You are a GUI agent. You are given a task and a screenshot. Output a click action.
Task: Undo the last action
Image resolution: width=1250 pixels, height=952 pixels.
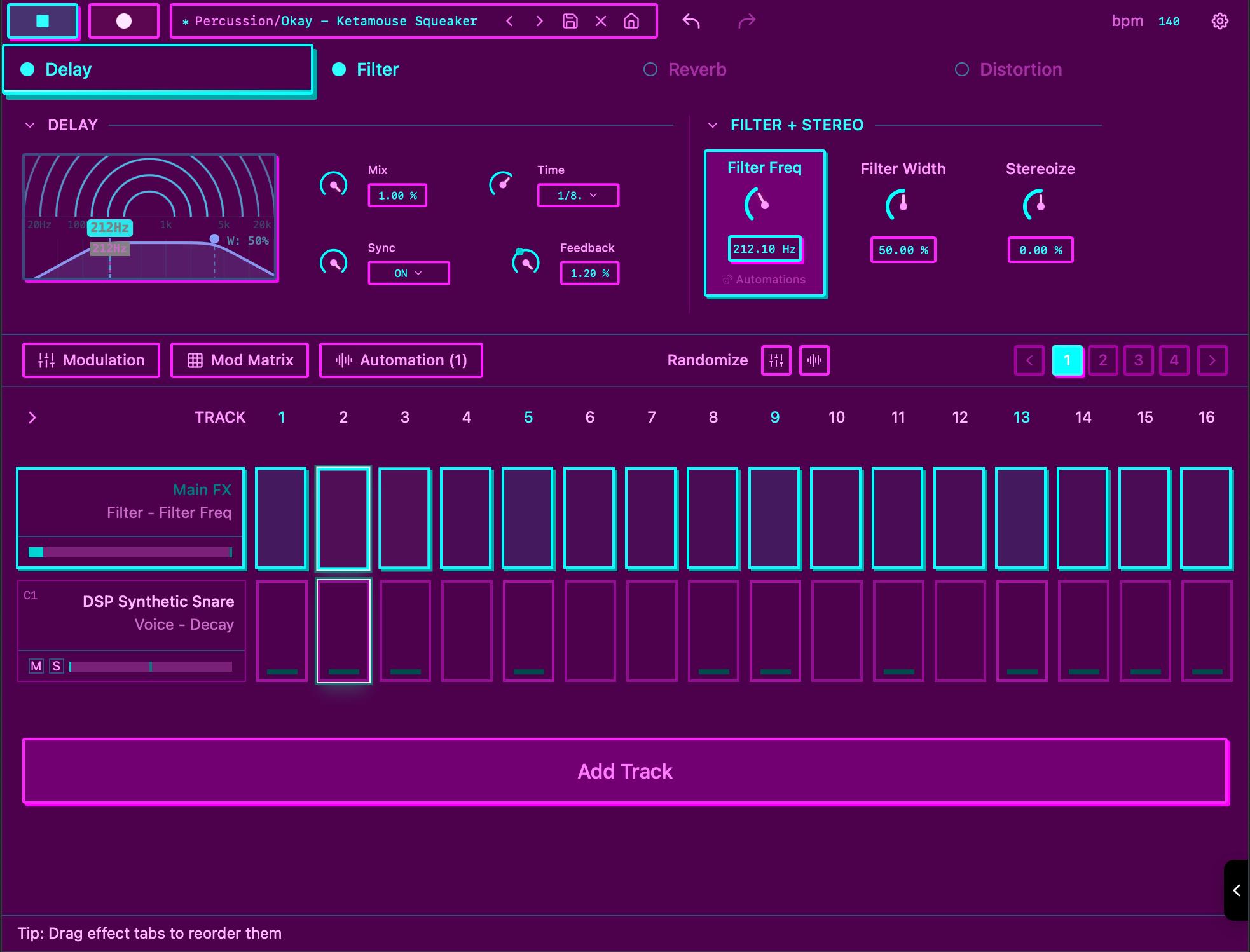tap(691, 21)
